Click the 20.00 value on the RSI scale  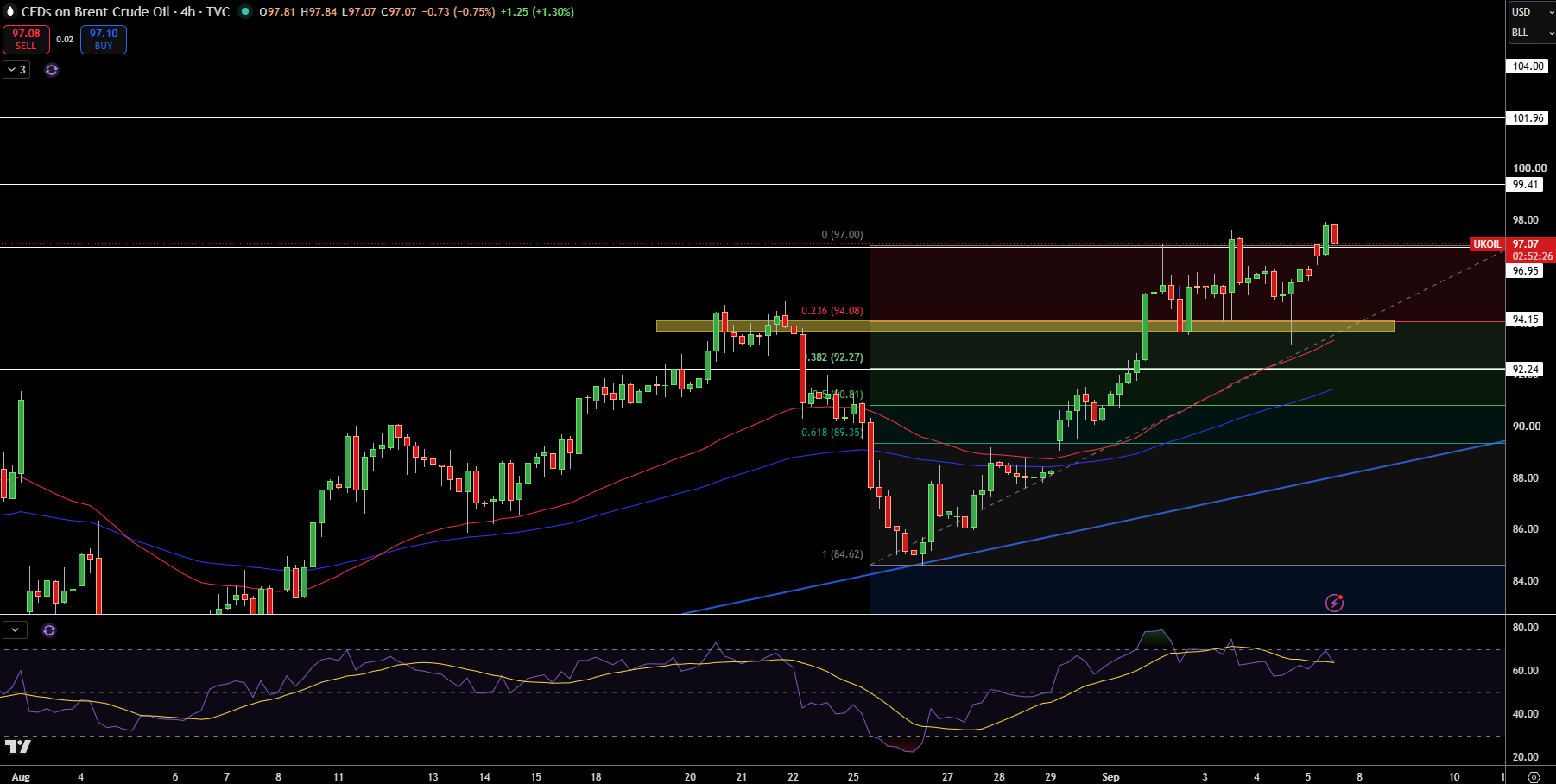1526,757
